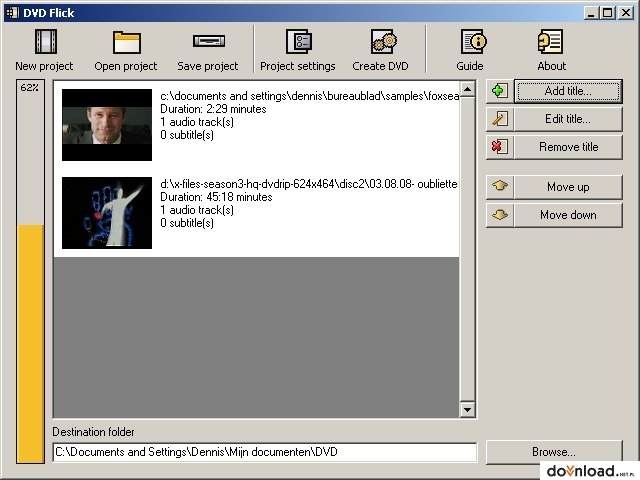Click the "Destination folder" label
The width and height of the screenshot is (640, 480).
point(93,432)
